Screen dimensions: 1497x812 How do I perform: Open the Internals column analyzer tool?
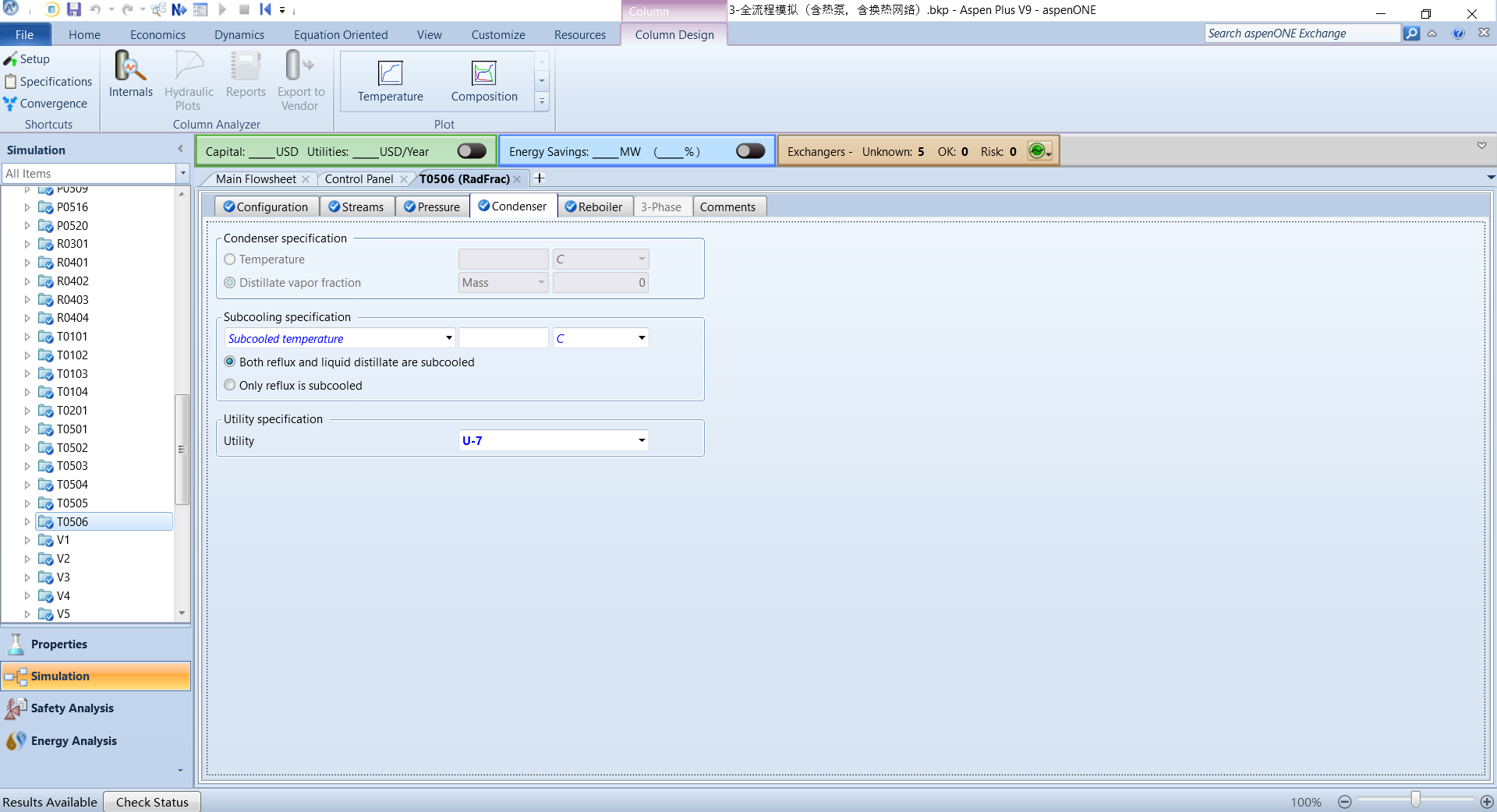(130, 75)
